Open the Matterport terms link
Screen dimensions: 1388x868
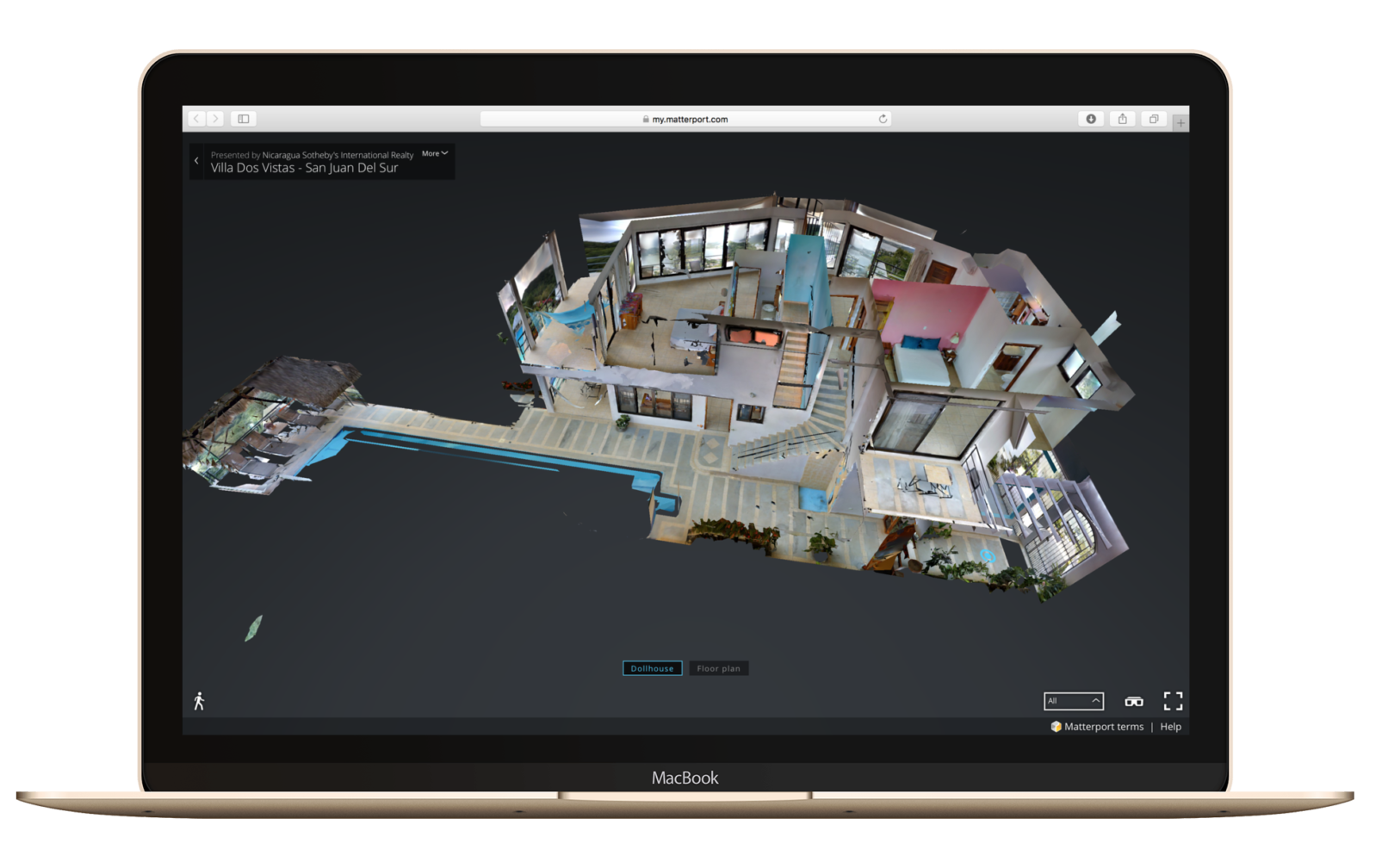1103,727
